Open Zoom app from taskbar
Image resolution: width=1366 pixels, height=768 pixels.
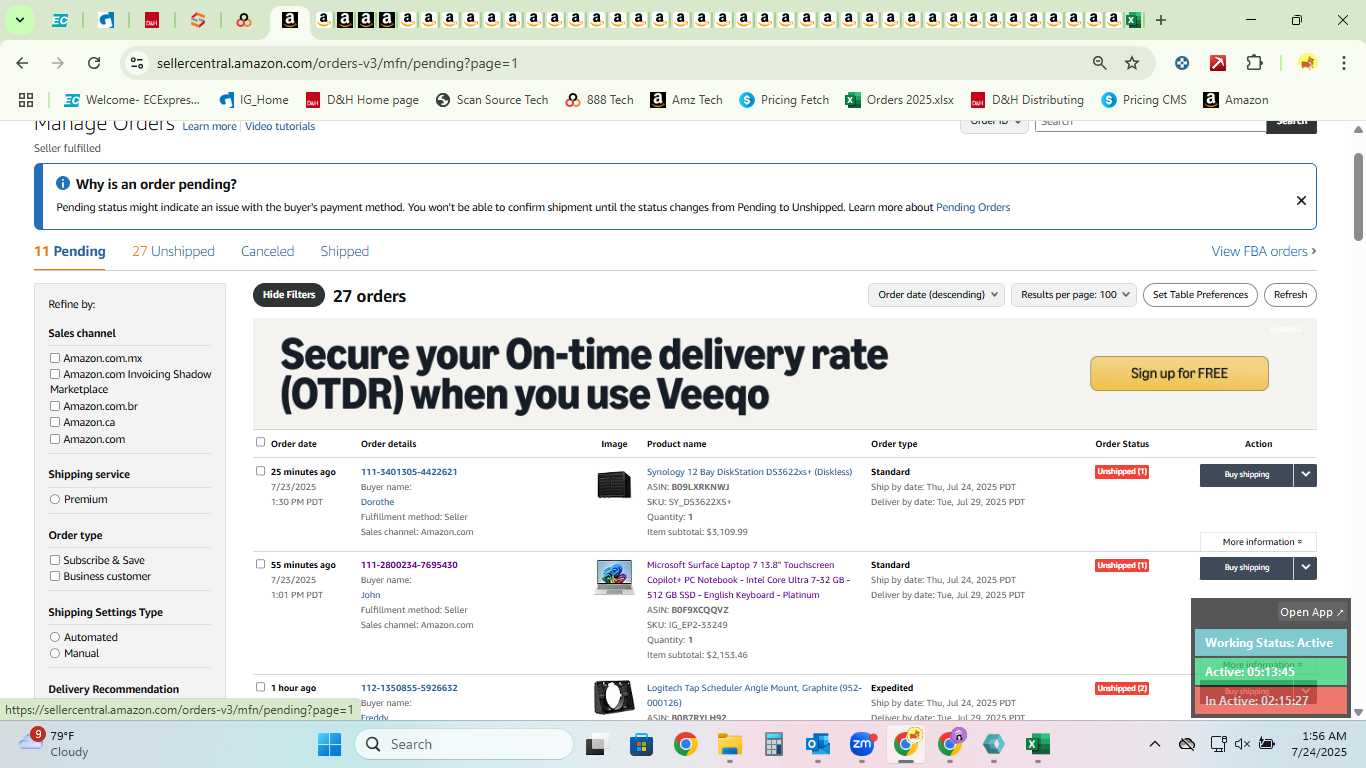point(862,744)
